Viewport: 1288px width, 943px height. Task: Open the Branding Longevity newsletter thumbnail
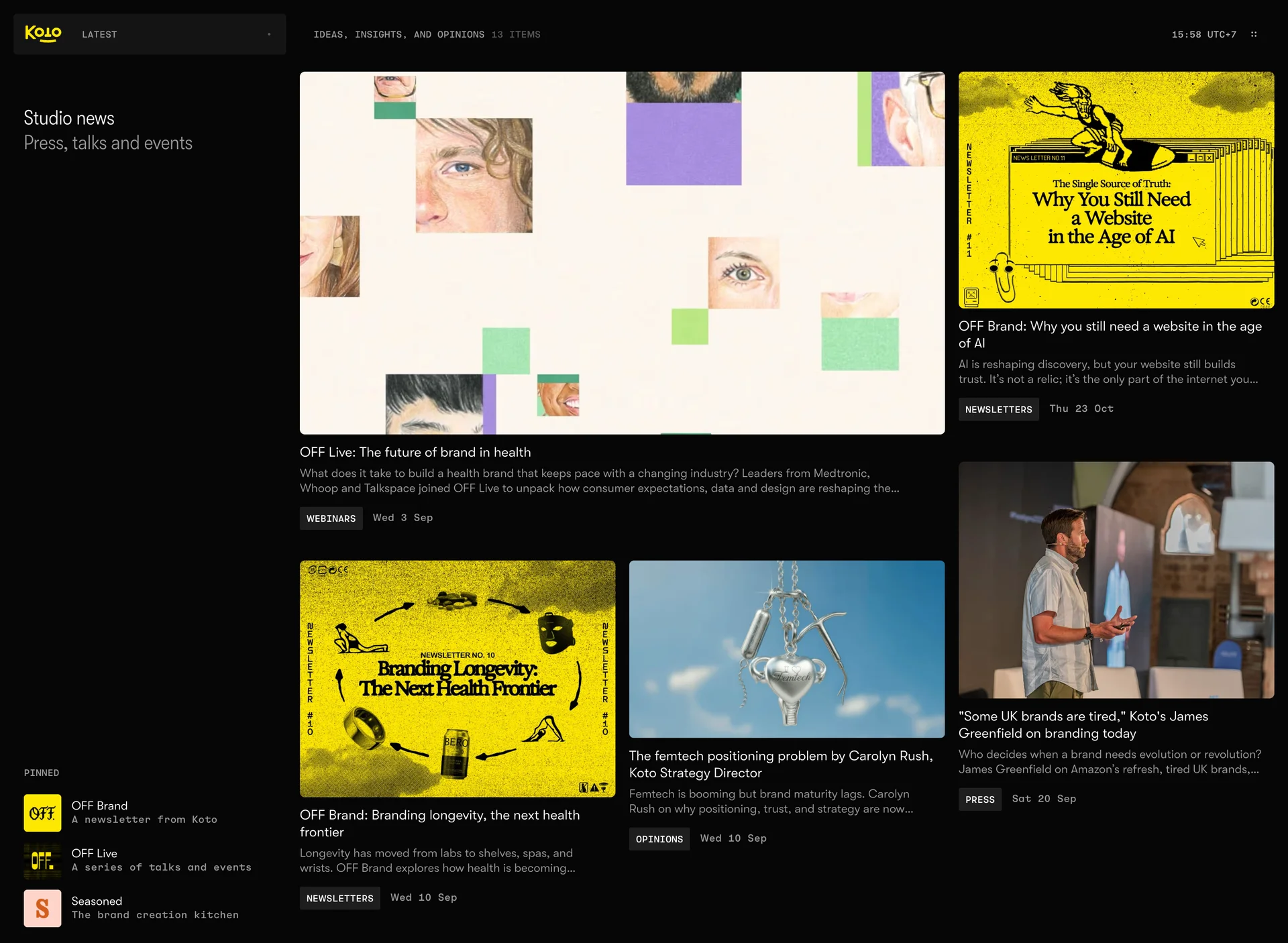(457, 678)
